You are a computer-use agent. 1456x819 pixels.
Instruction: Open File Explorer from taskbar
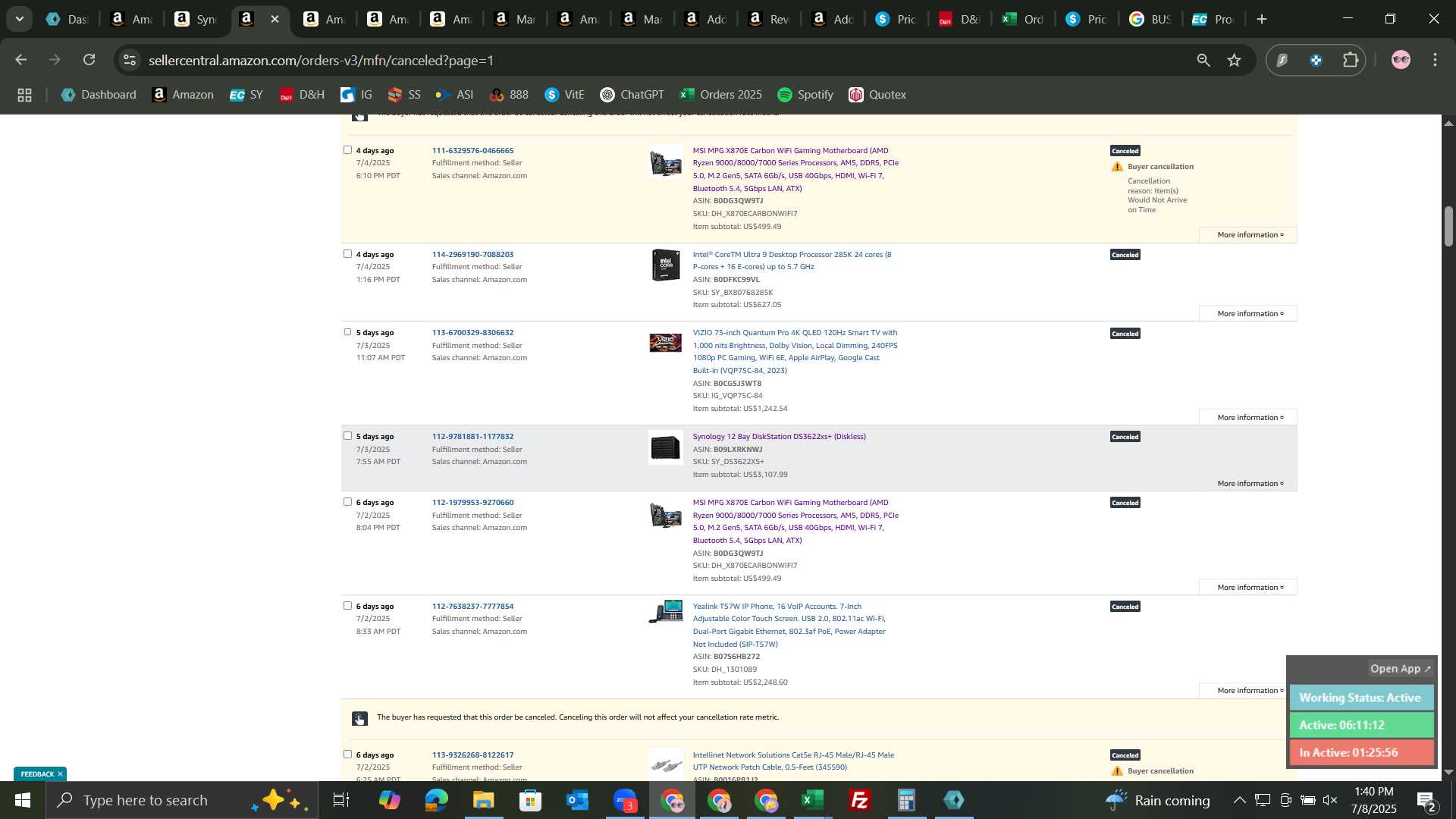pyautogui.click(x=483, y=800)
